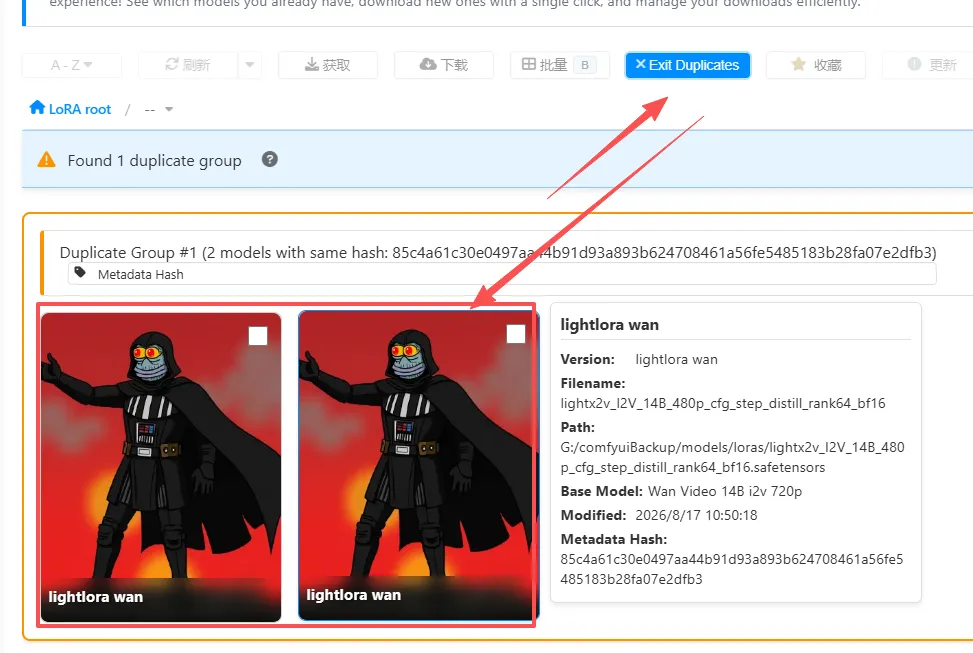Screen dimensions: 973x653
Task: Click the 获取 fetch button
Action: pos(328,65)
